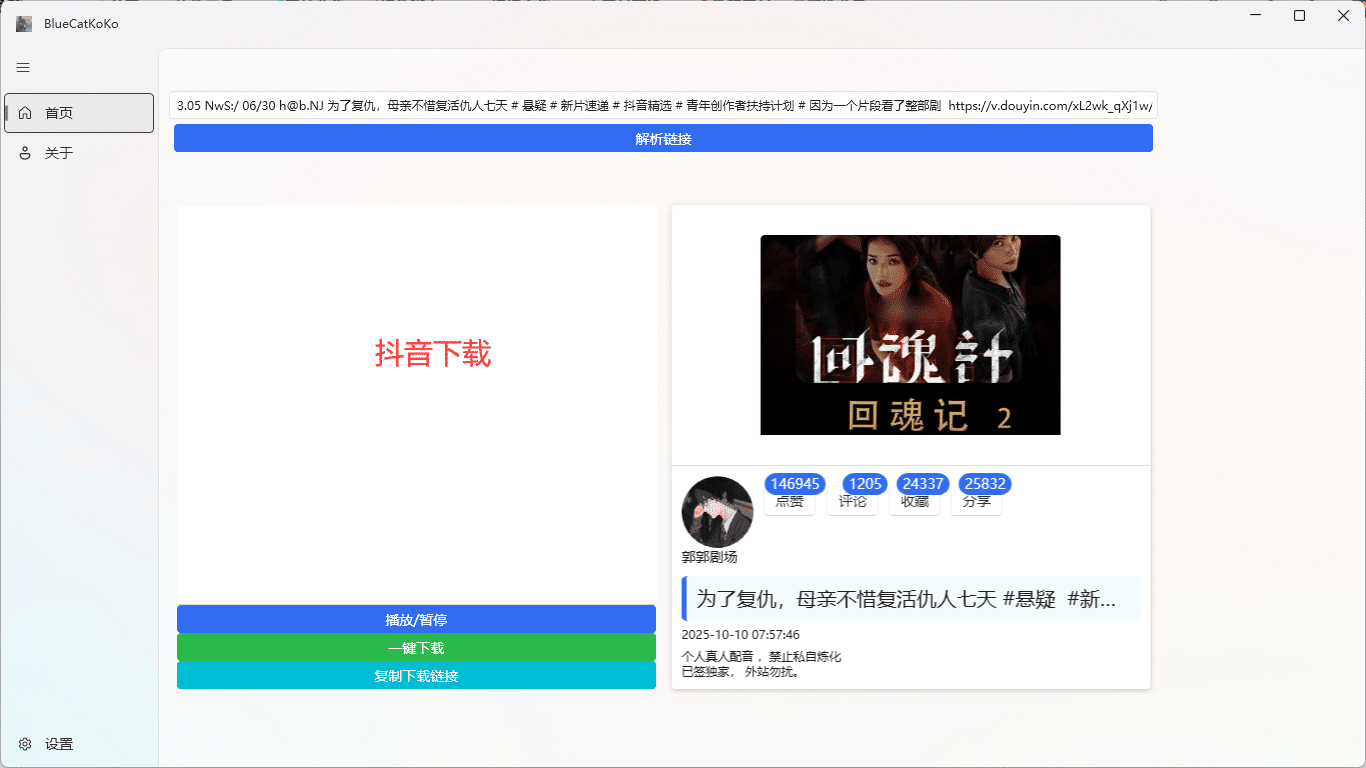Click the 郭郭剧场 author avatar
This screenshot has height=768, width=1366.
(x=716, y=512)
